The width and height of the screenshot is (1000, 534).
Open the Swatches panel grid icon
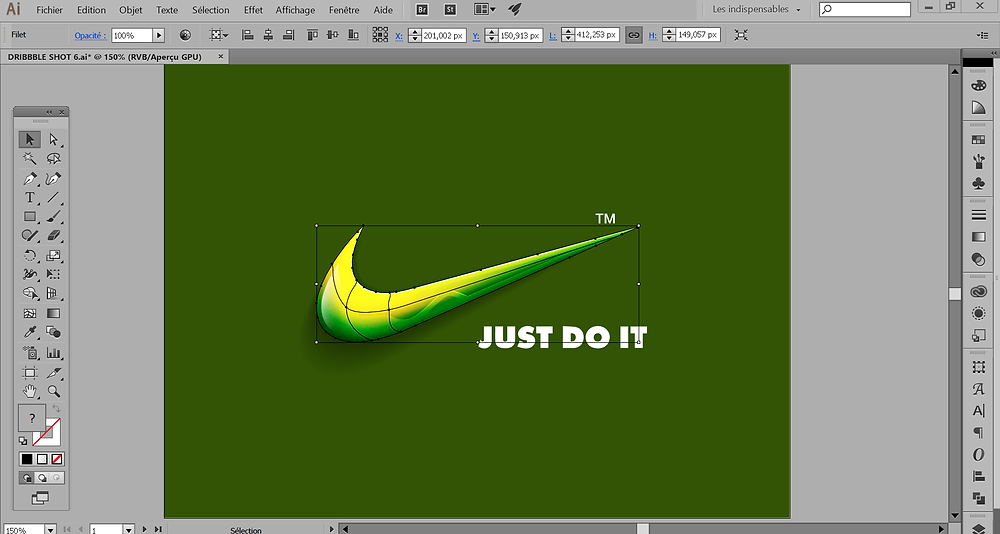(978, 140)
